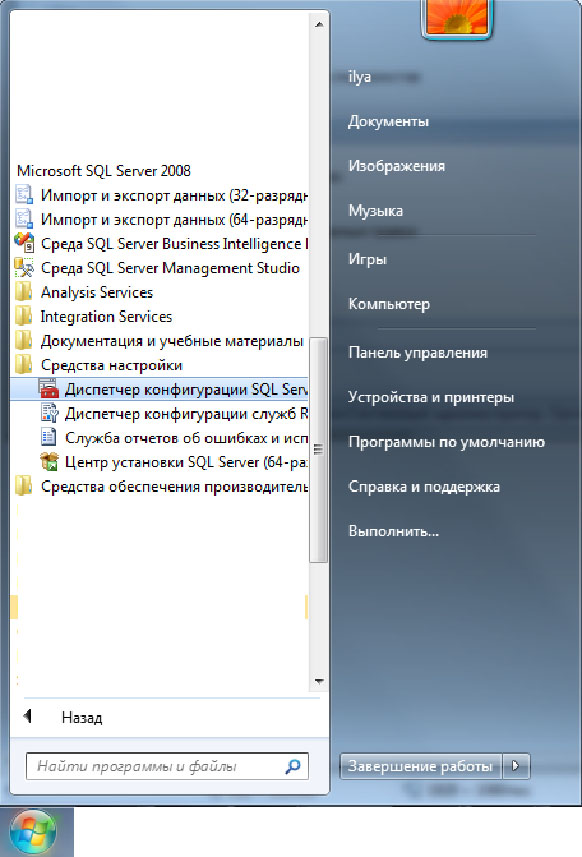Collapse the Средства настройки folder
Viewport: 582px width, 857px height.
pos(99,365)
